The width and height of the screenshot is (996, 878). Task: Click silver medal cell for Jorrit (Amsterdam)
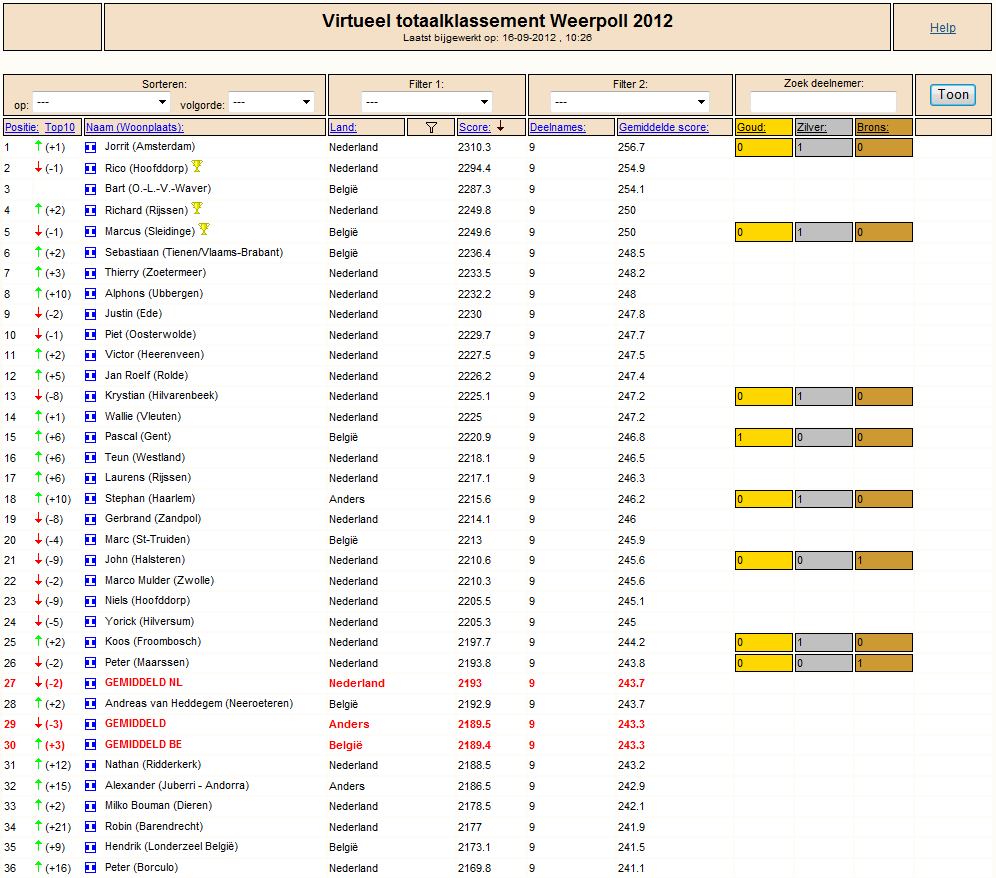(823, 147)
